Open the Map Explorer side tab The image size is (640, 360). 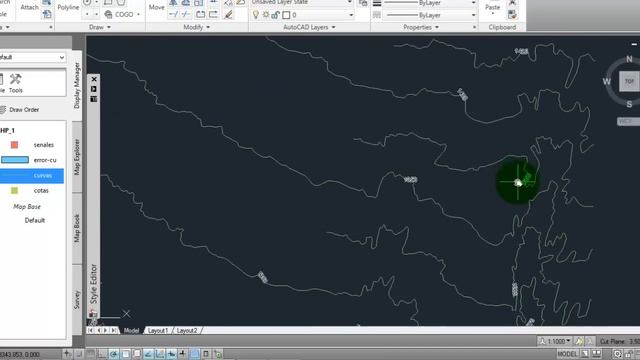77,157
